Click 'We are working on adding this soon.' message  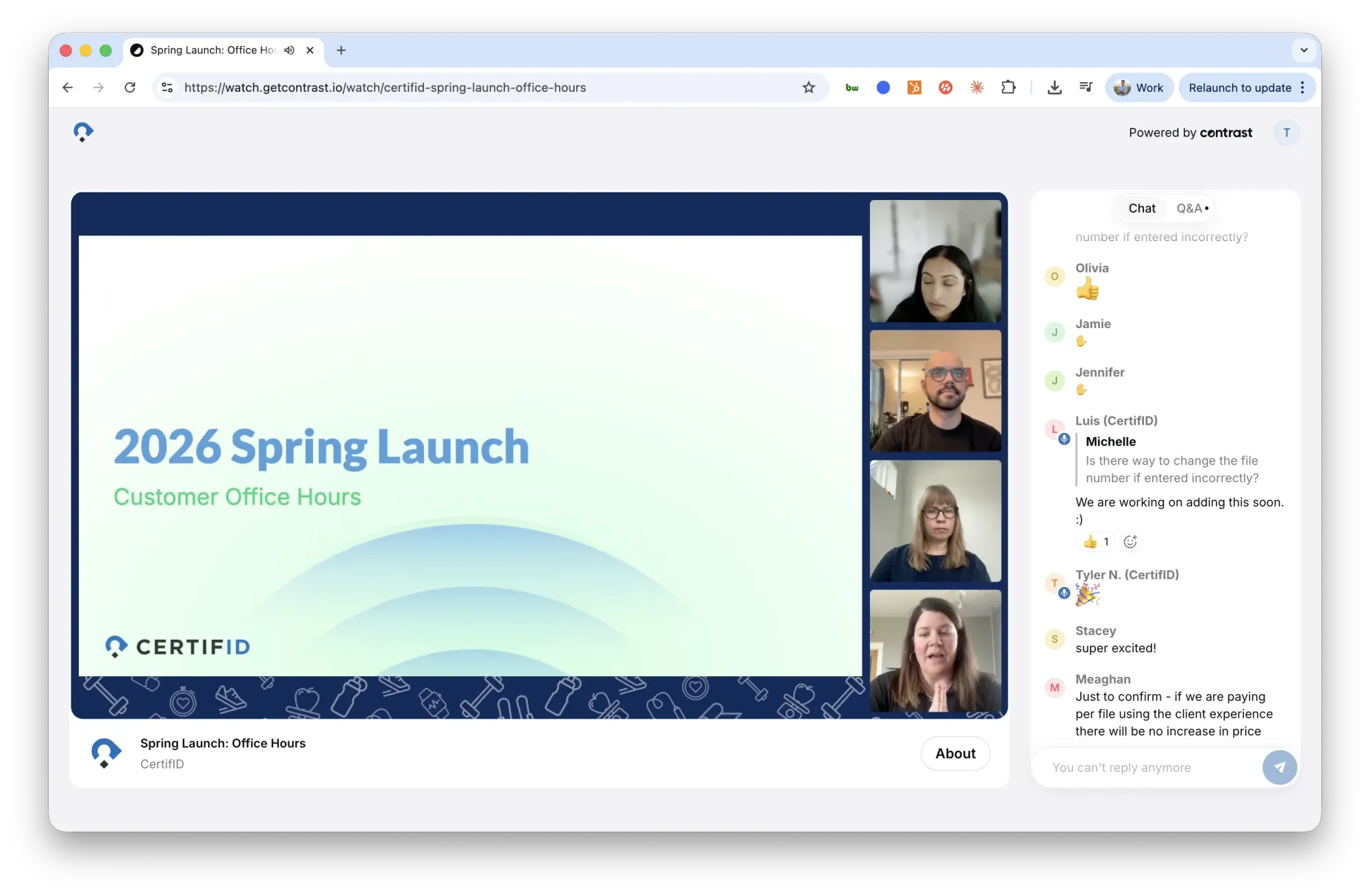(1180, 510)
